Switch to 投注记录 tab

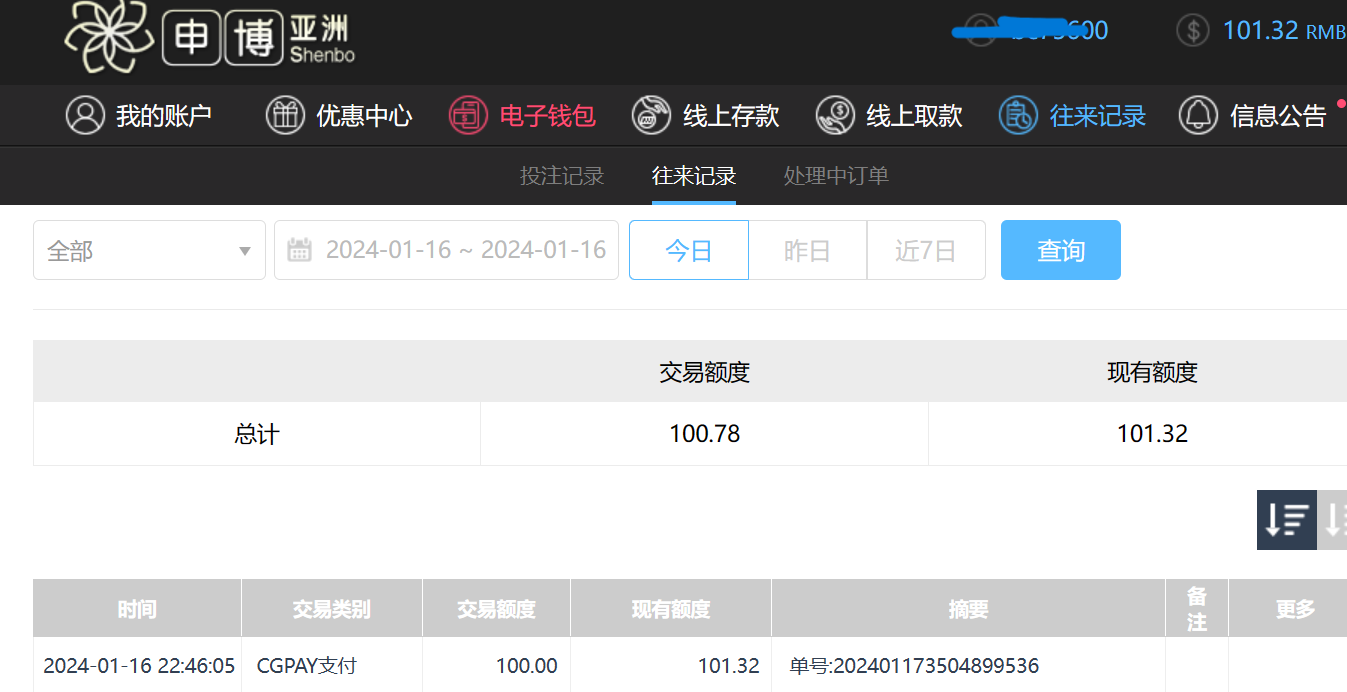[x=562, y=176]
